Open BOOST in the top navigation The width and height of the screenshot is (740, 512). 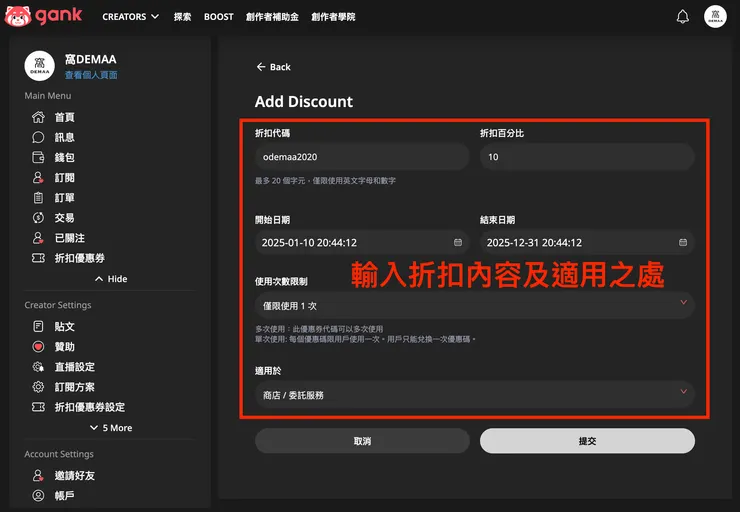(219, 17)
